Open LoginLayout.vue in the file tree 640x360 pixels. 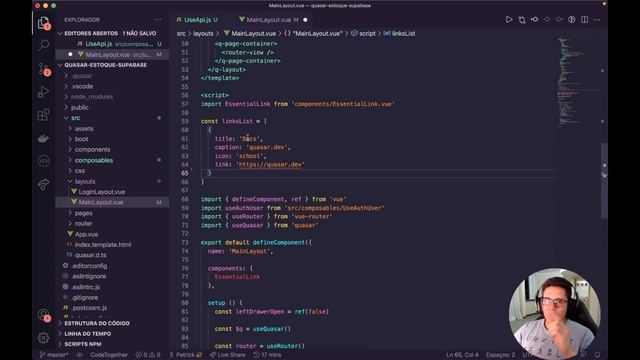tap(112, 192)
